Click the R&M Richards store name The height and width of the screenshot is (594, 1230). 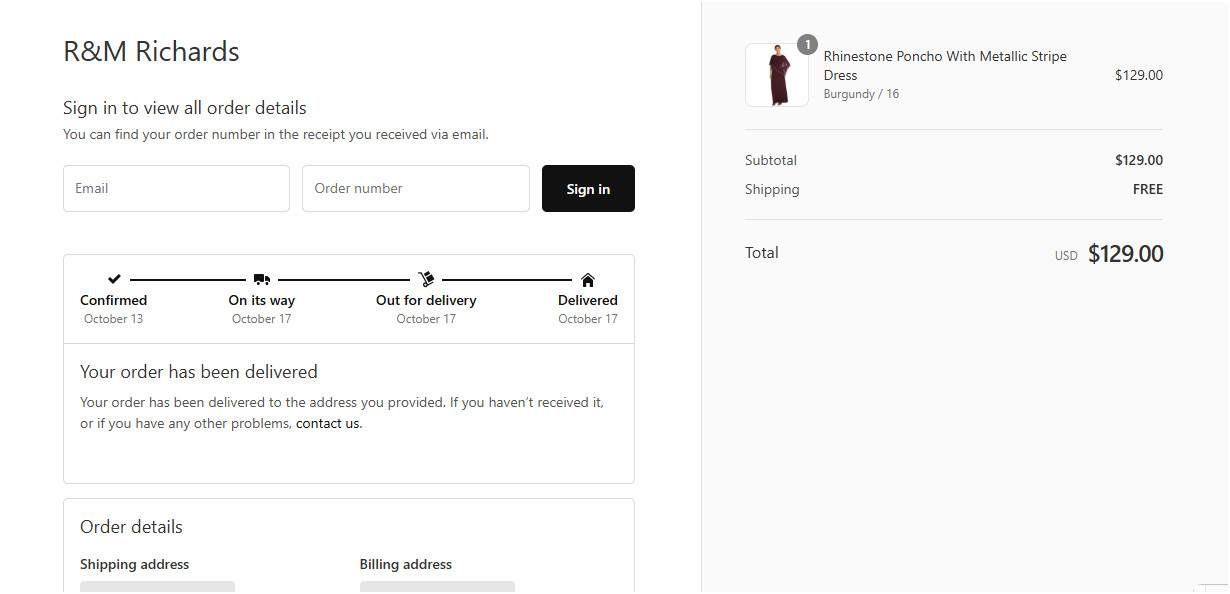pos(151,51)
